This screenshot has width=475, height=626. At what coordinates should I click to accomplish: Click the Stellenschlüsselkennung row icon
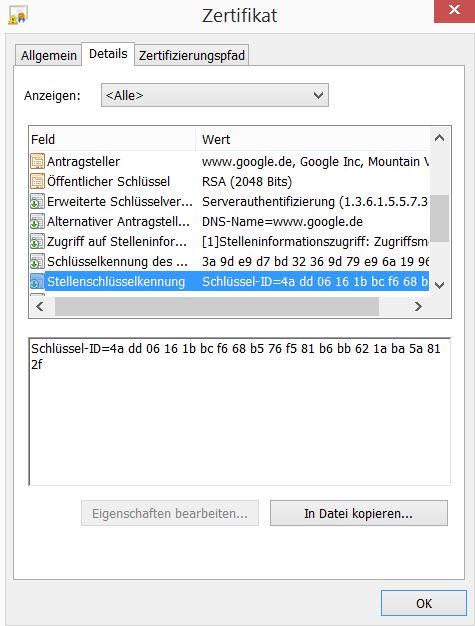pyautogui.click(x=37, y=281)
